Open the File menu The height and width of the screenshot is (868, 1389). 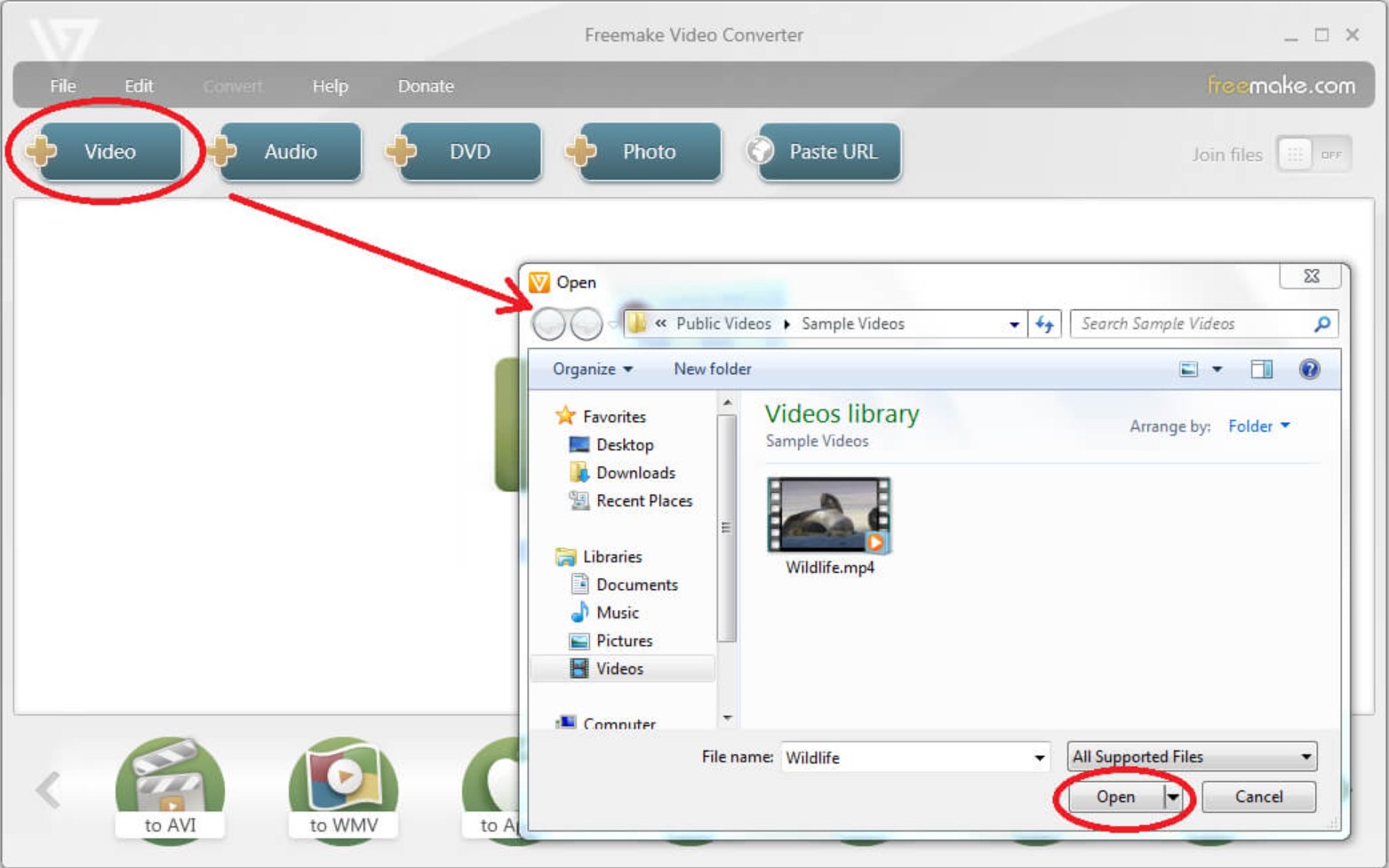61,85
